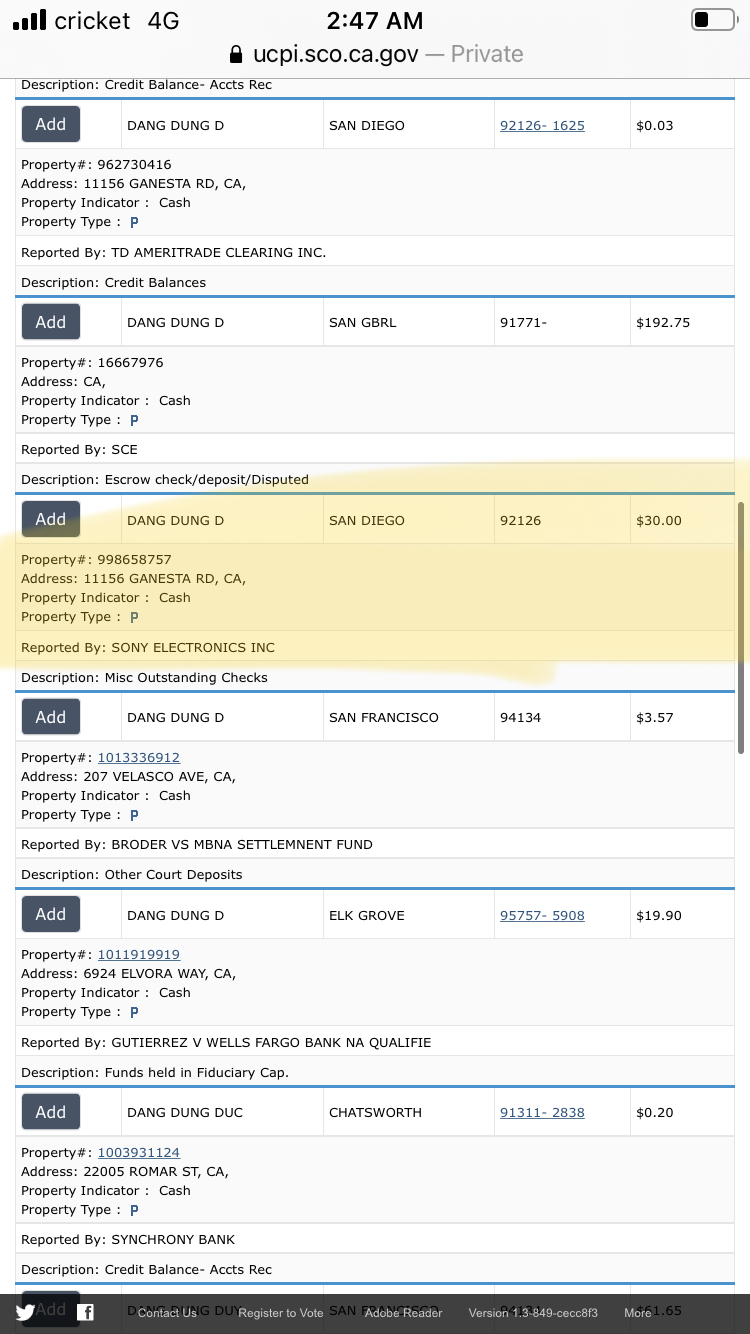Image resolution: width=750 pixels, height=1334 pixels.
Task: Select 'Description: Misc Outstanding Checks'
Action: tap(145, 677)
